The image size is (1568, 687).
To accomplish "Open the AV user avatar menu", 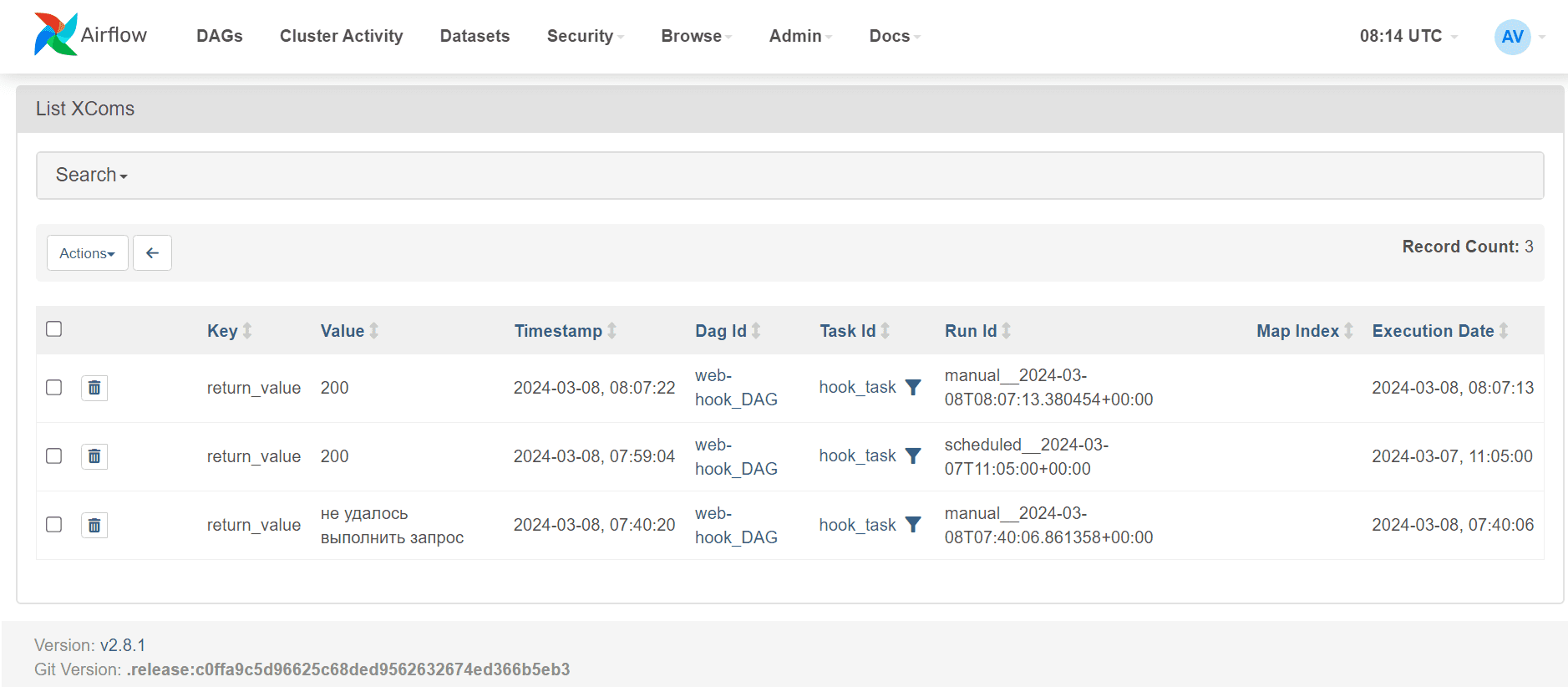I will coord(1512,37).
